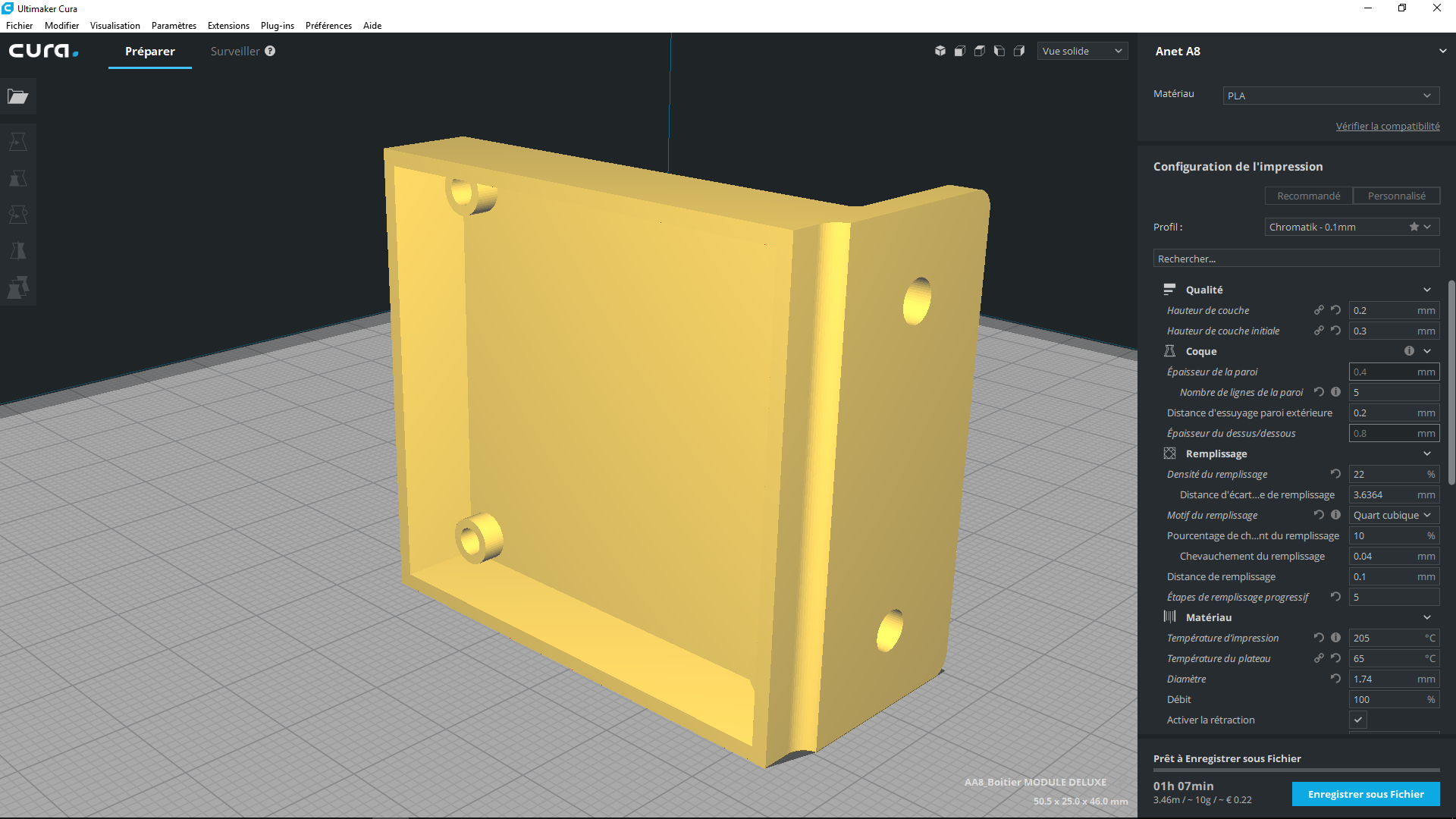Select the Per Model Settings tool
The height and width of the screenshot is (819, 1456).
18,287
